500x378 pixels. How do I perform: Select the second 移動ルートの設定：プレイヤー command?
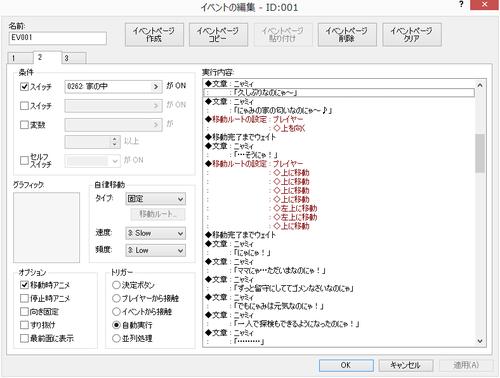pos(339,164)
